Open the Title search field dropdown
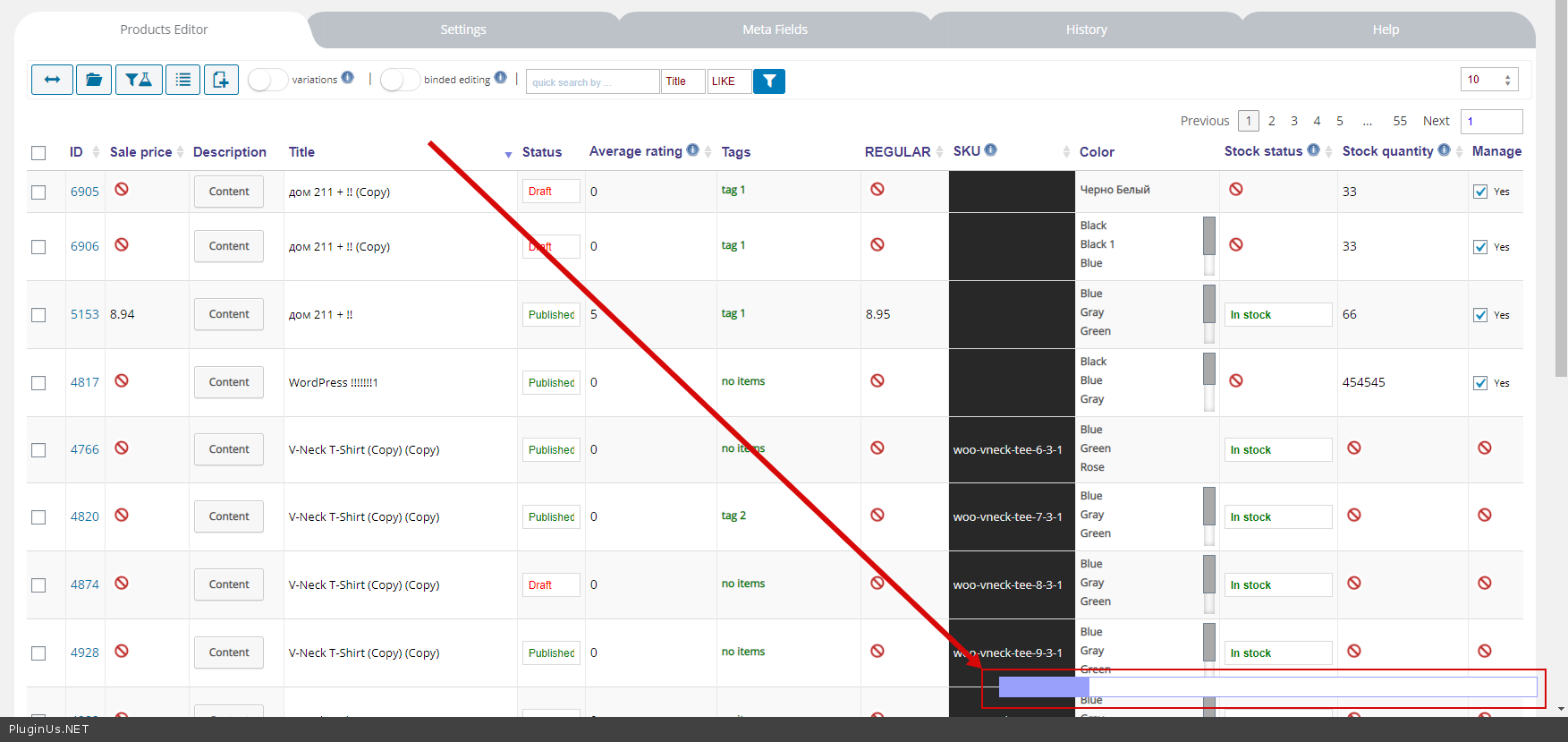This screenshot has height=742, width=1568. tap(682, 81)
